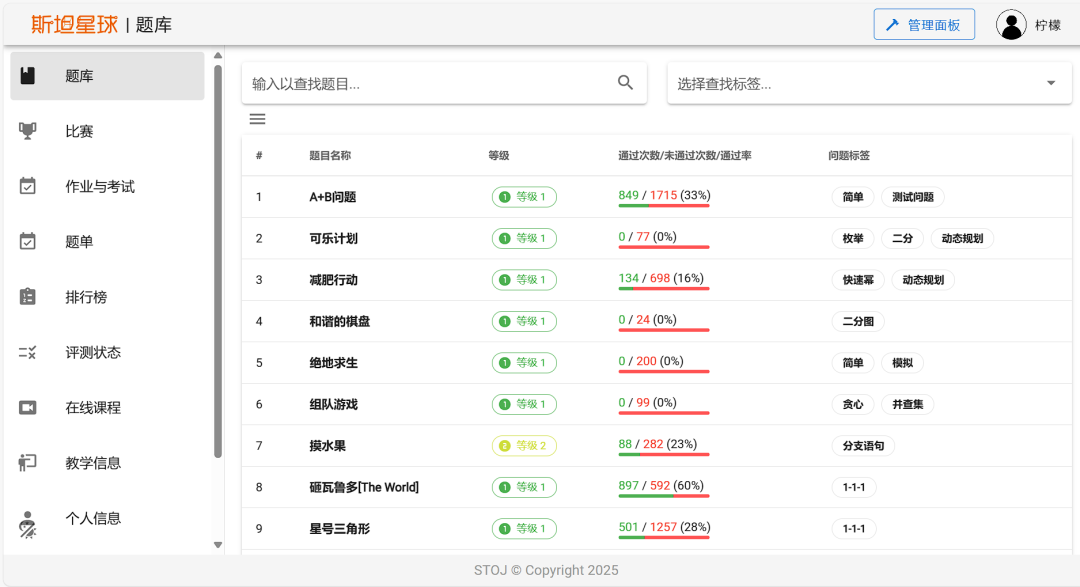The image size is (1080, 587).
Task: Click the 题单 calendar icon
Action: (28, 241)
